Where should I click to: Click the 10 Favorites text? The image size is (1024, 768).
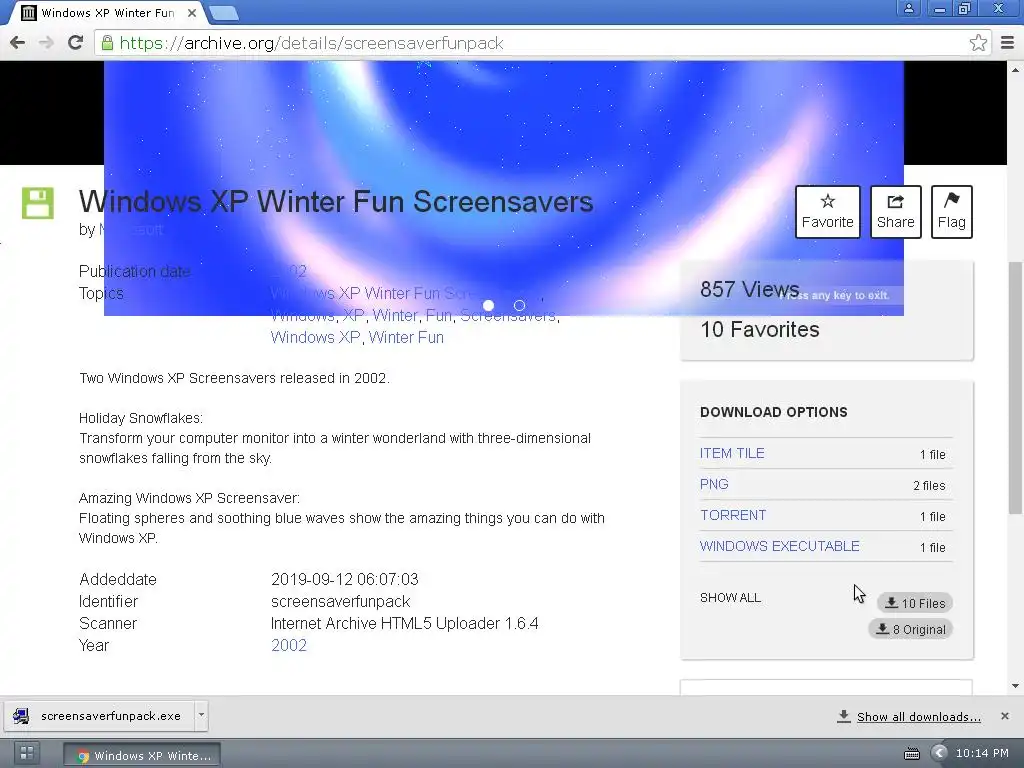click(x=760, y=329)
